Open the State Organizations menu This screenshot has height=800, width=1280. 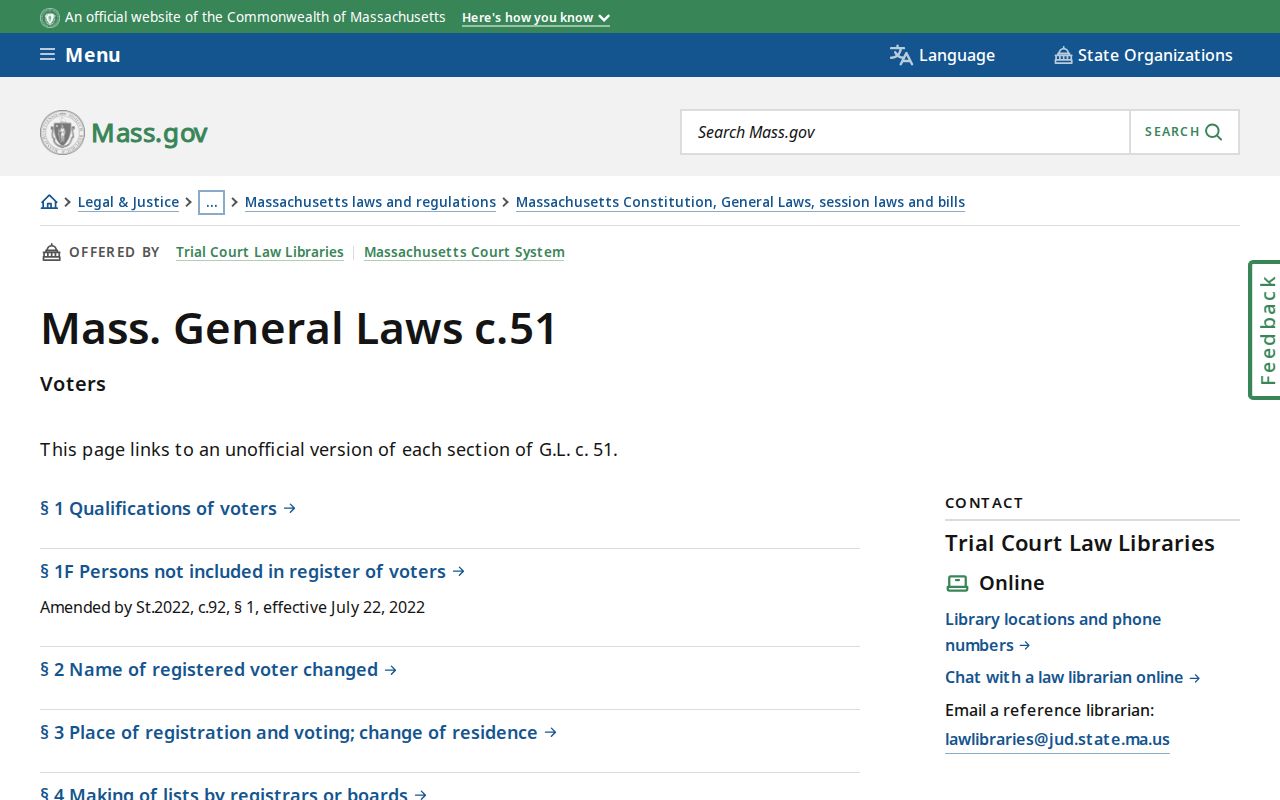tap(1143, 55)
